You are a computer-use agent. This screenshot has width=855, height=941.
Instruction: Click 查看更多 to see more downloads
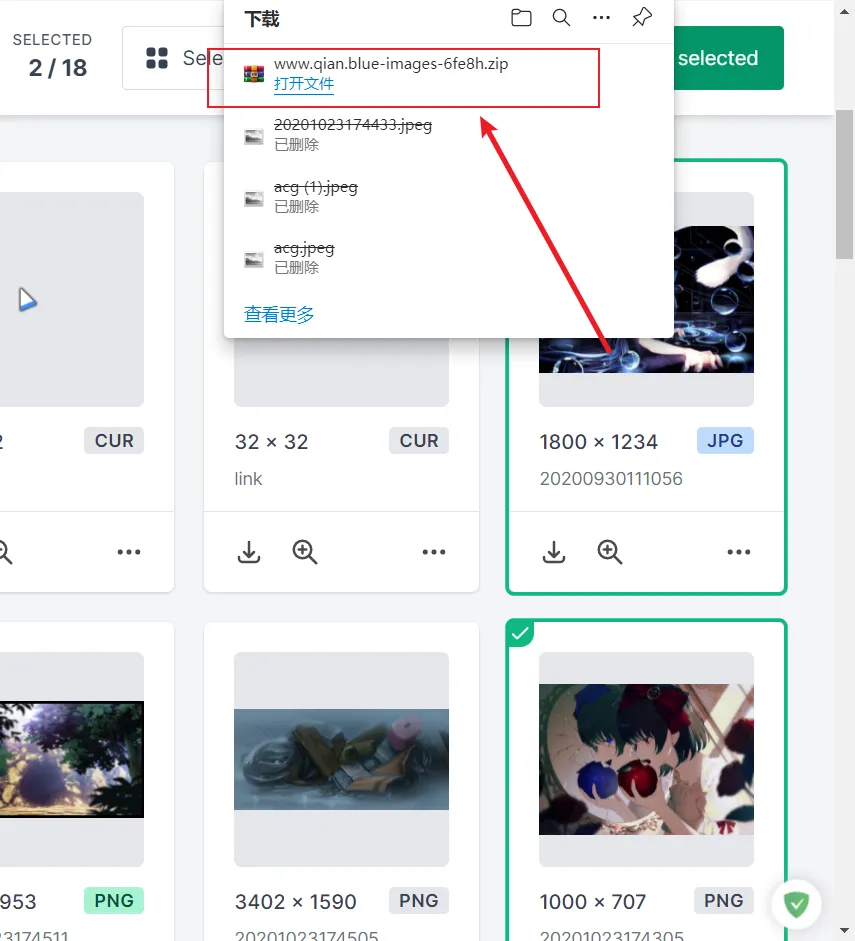pyautogui.click(x=279, y=314)
